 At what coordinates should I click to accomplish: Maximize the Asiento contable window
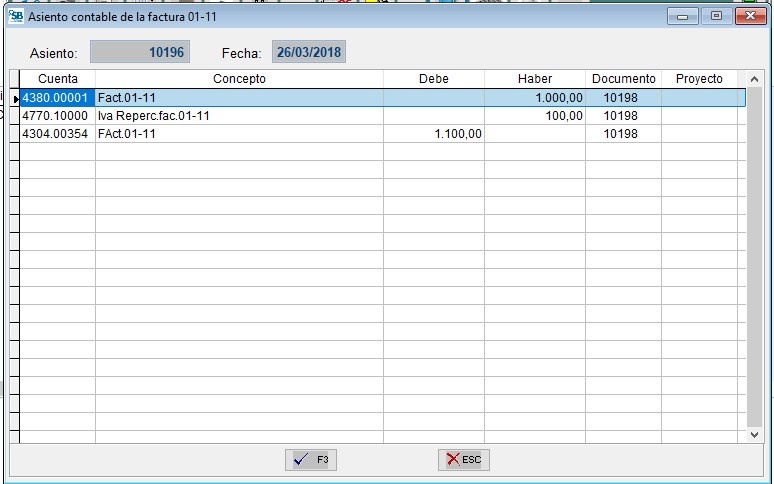click(716, 17)
